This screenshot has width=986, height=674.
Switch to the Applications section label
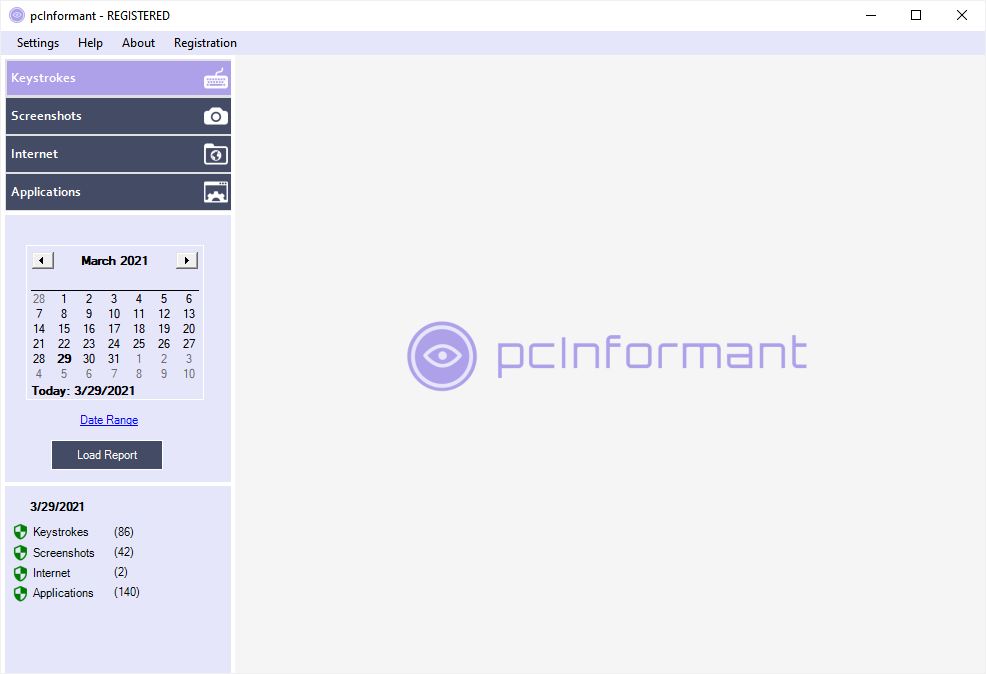click(x=45, y=192)
